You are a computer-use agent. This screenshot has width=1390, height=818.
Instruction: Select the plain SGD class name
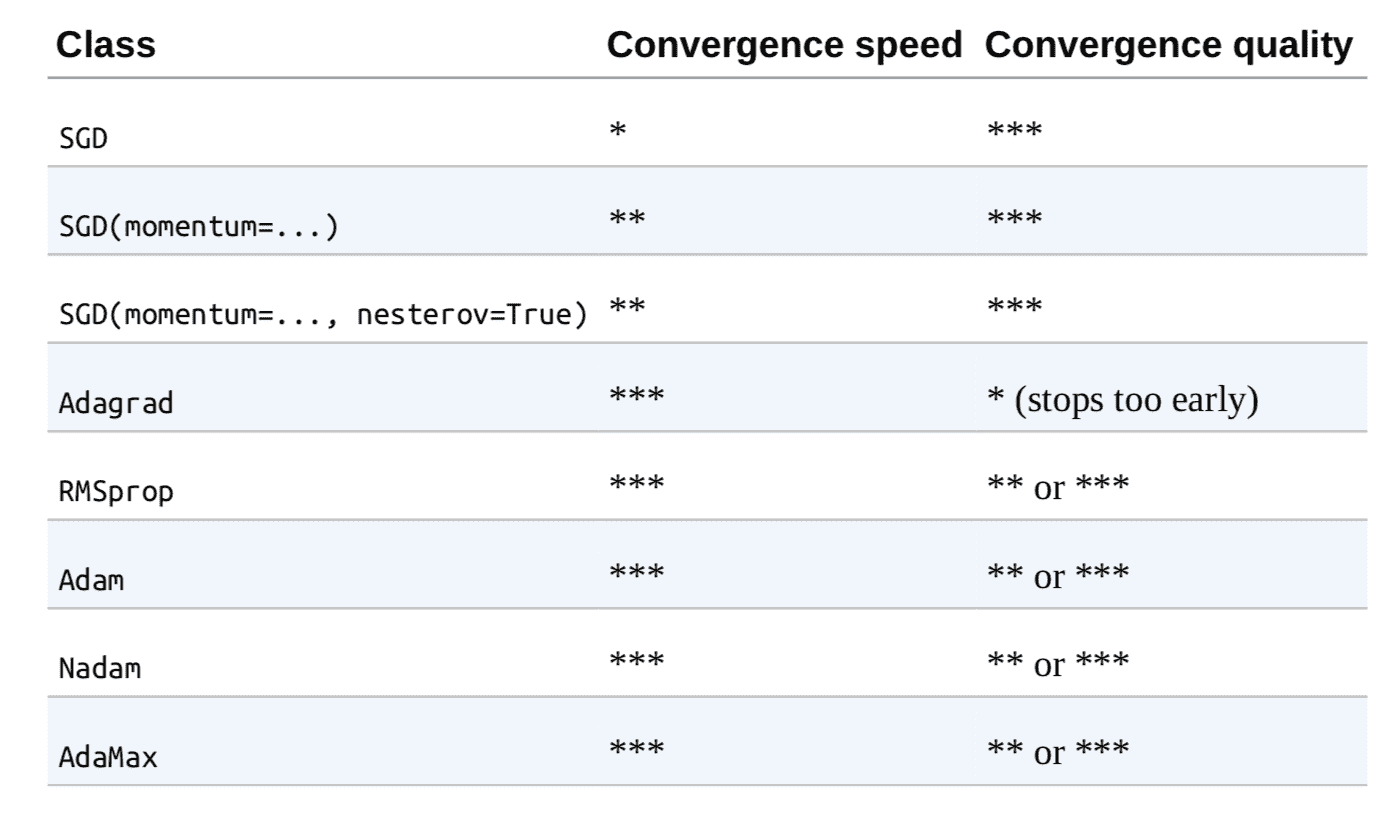(83, 138)
